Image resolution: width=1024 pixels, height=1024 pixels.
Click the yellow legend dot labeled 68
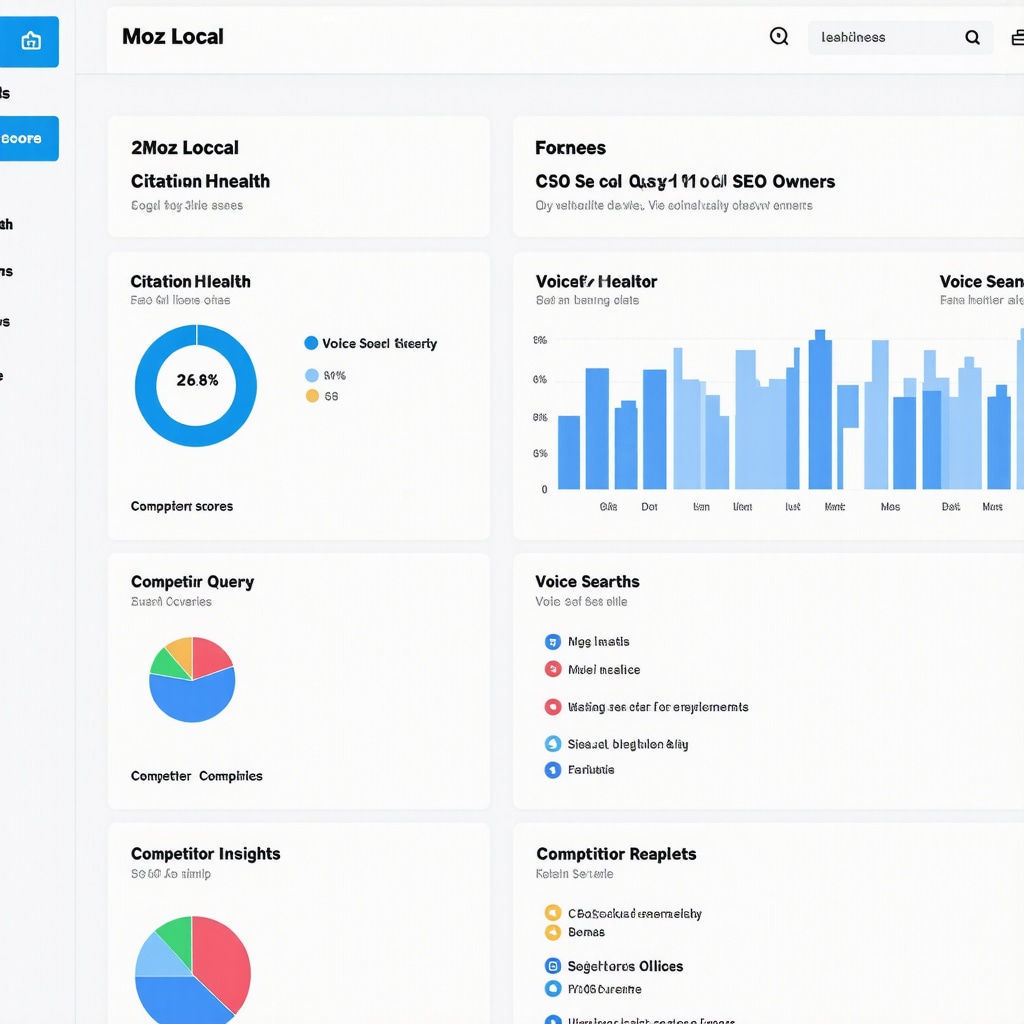tap(312, 396)
